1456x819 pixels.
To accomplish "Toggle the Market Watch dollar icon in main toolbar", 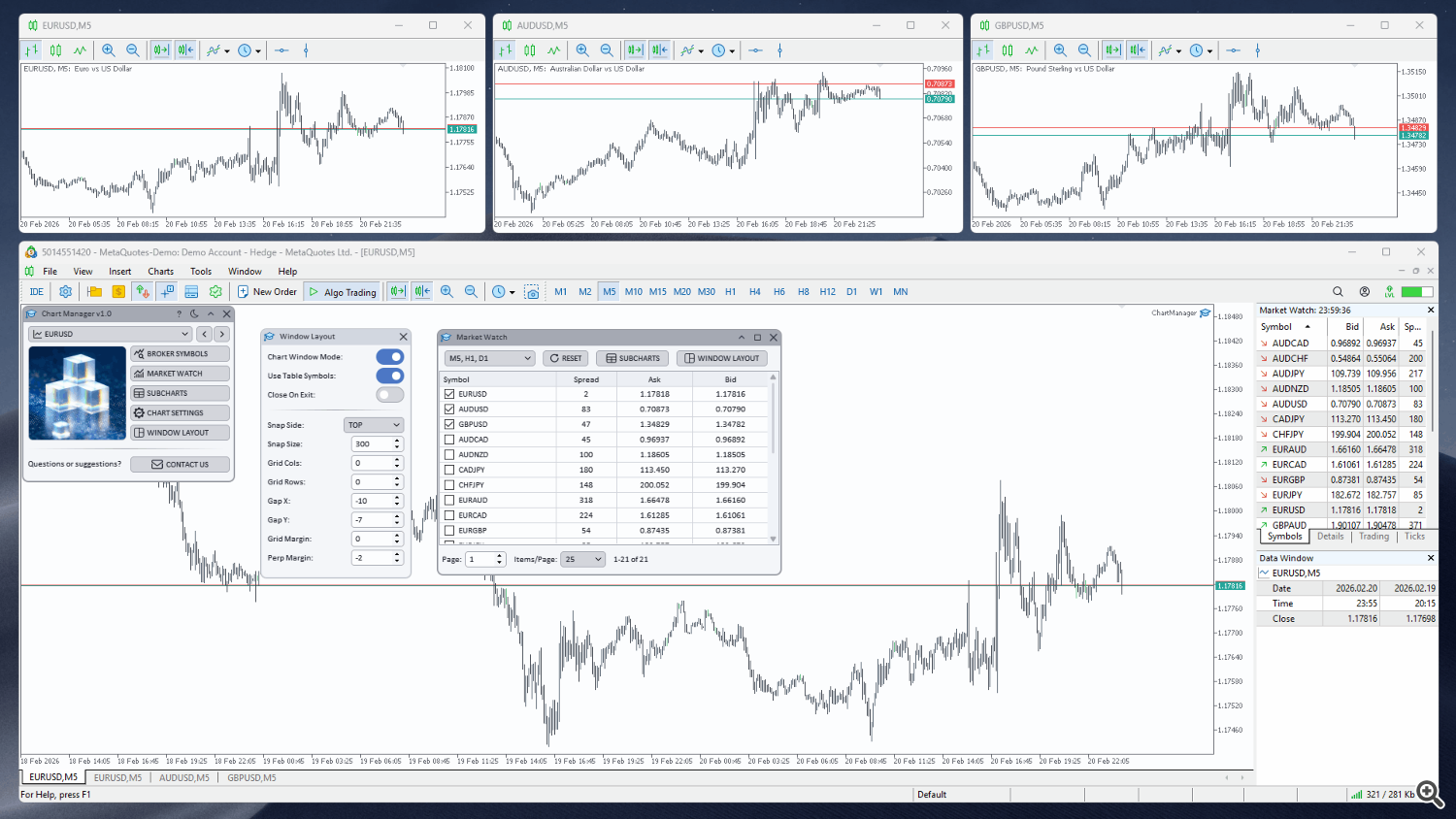I will point(118,291).
